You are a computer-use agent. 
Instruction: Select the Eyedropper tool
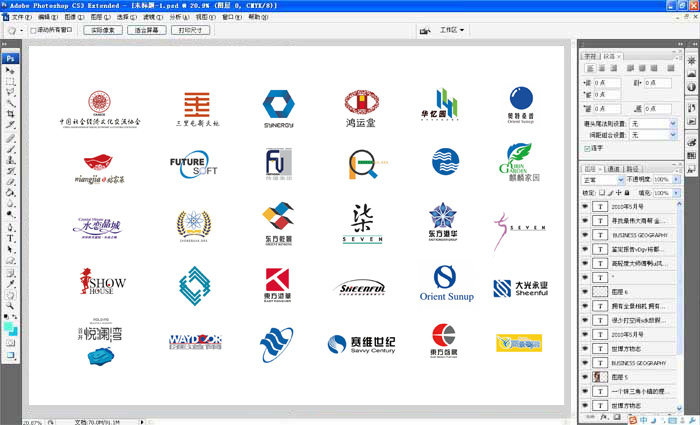[x=10, y=284]
